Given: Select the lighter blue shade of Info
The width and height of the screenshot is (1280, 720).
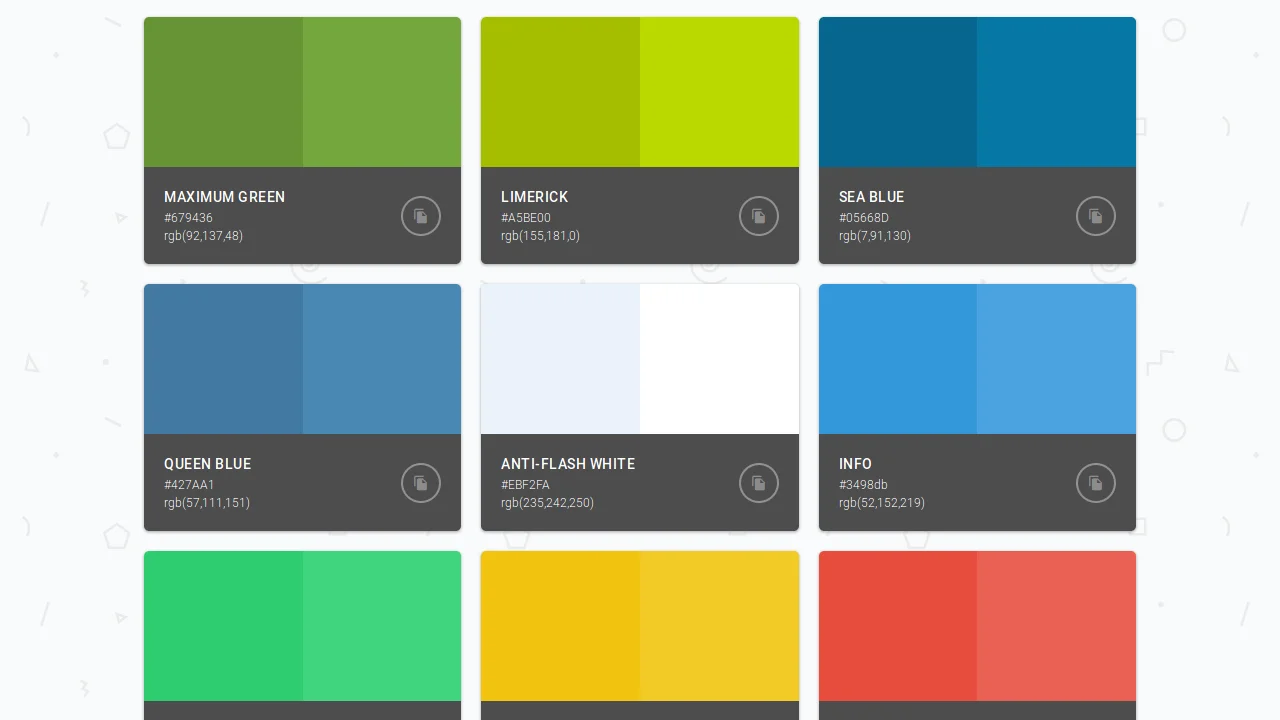Looking at the screenshot, I should 1056,358.
